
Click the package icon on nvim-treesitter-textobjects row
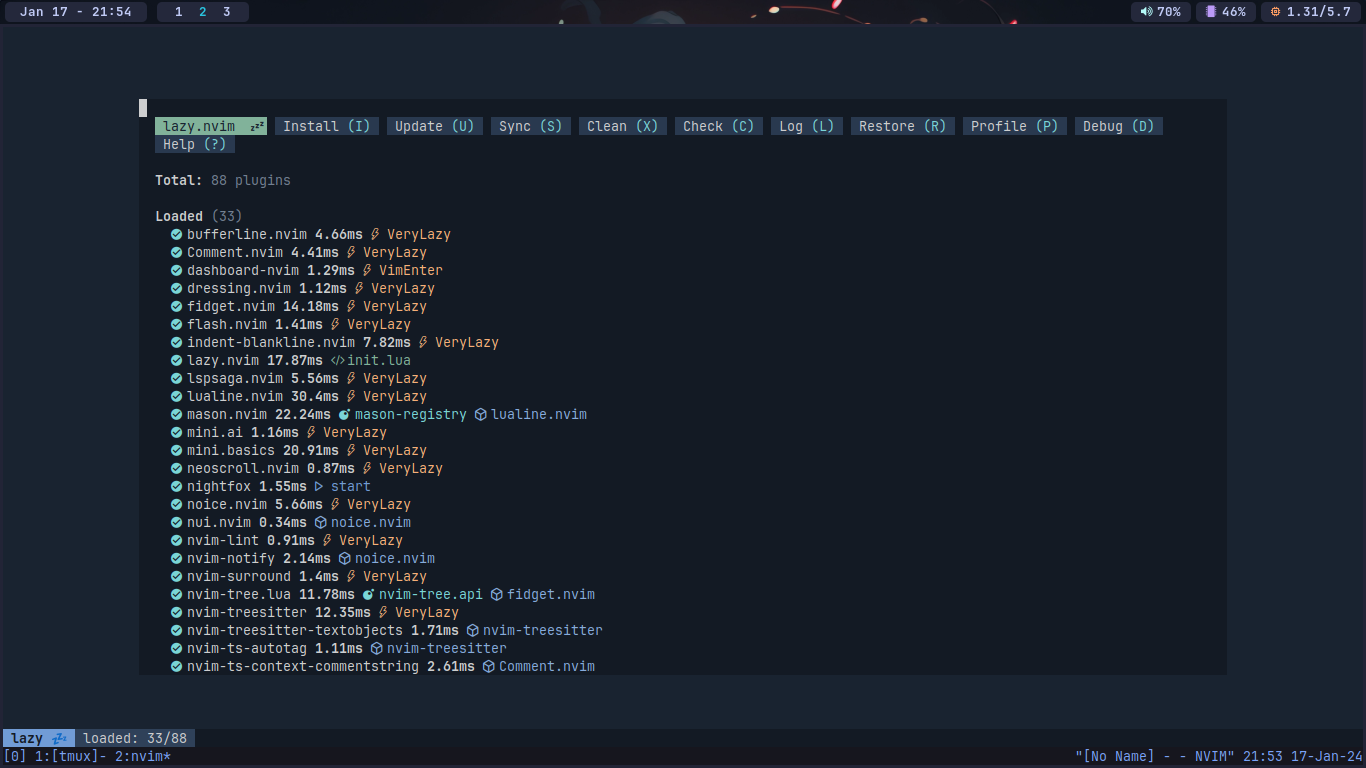472,630
